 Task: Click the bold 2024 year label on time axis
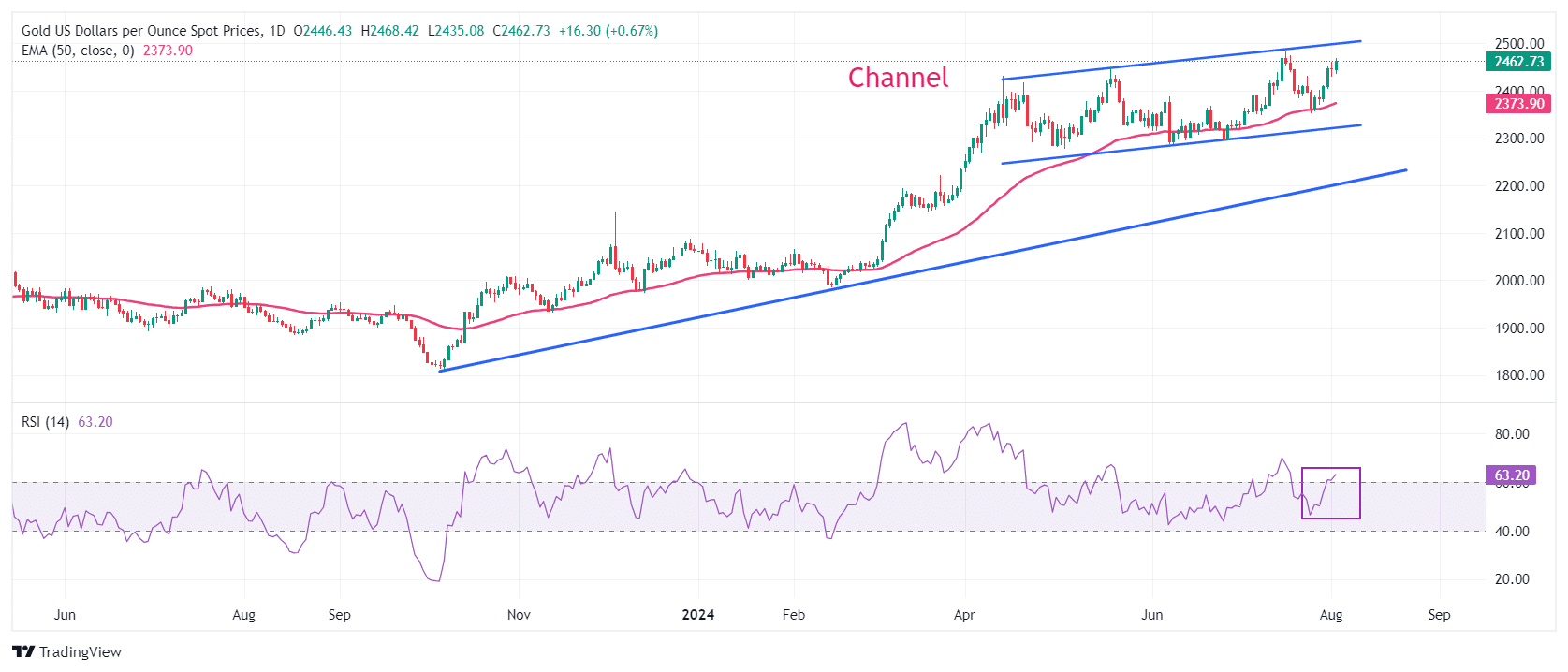point(698,615)
